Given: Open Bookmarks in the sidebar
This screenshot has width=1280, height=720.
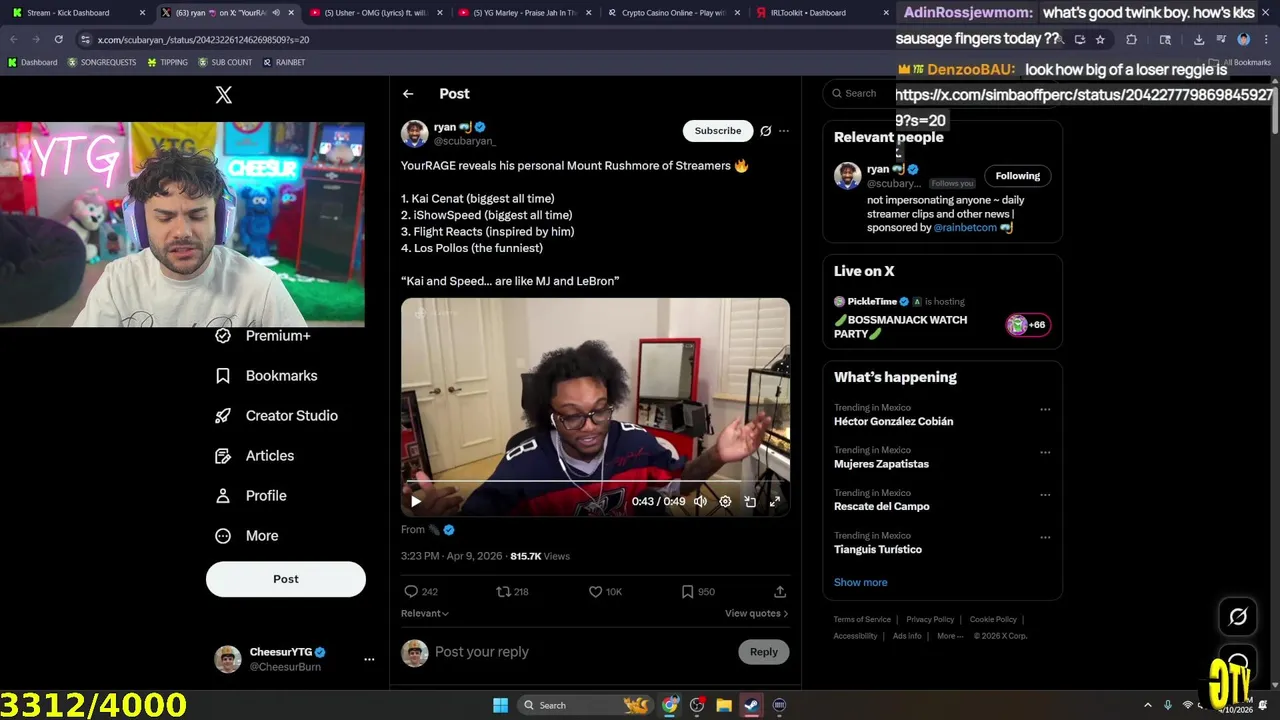Looking at the screenshot, I should (267, 376).
